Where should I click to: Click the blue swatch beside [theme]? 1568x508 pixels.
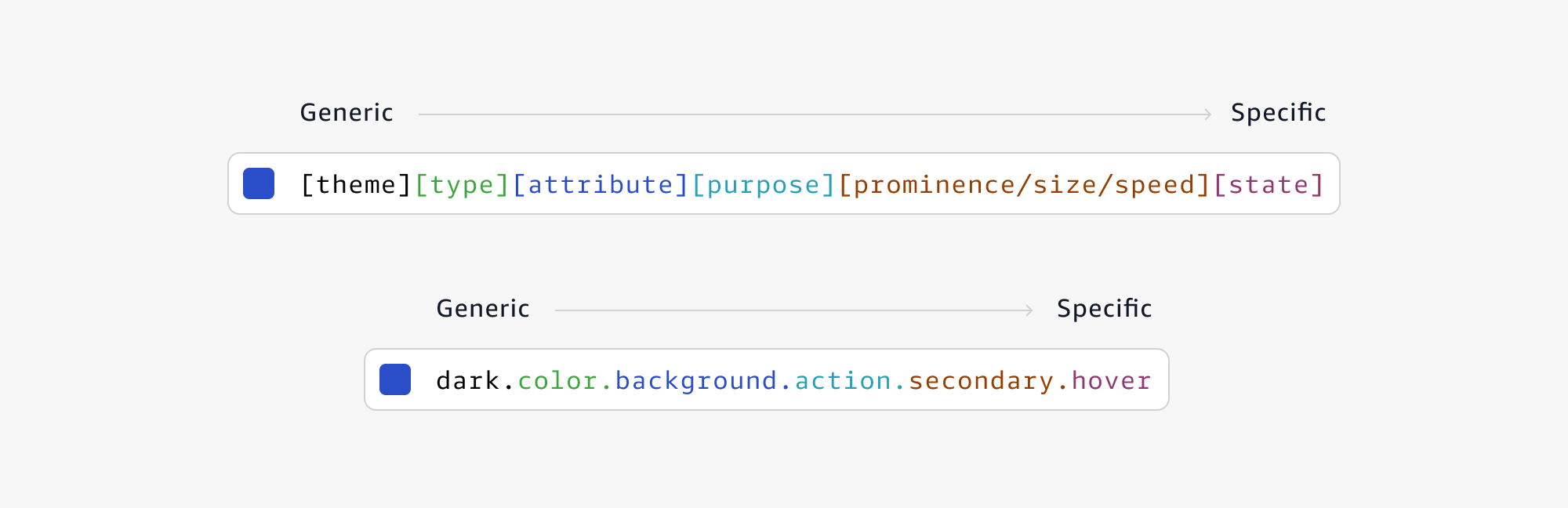coord(259,183)
